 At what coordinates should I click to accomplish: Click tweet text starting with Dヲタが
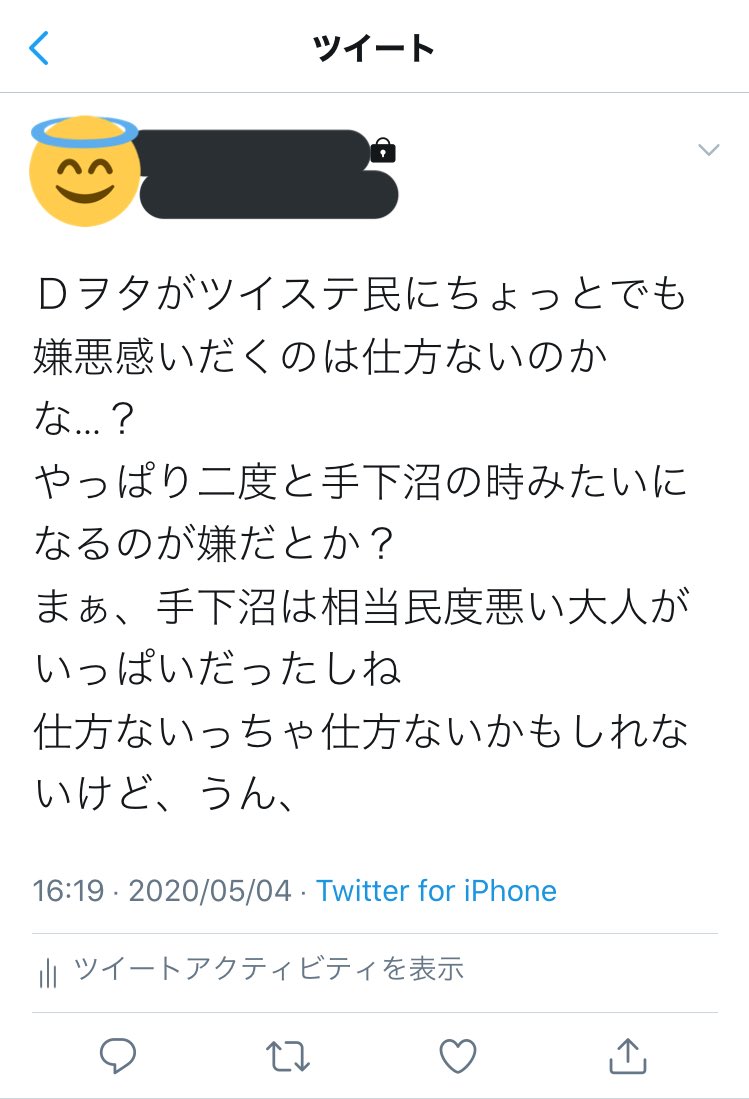coord(362,293)
